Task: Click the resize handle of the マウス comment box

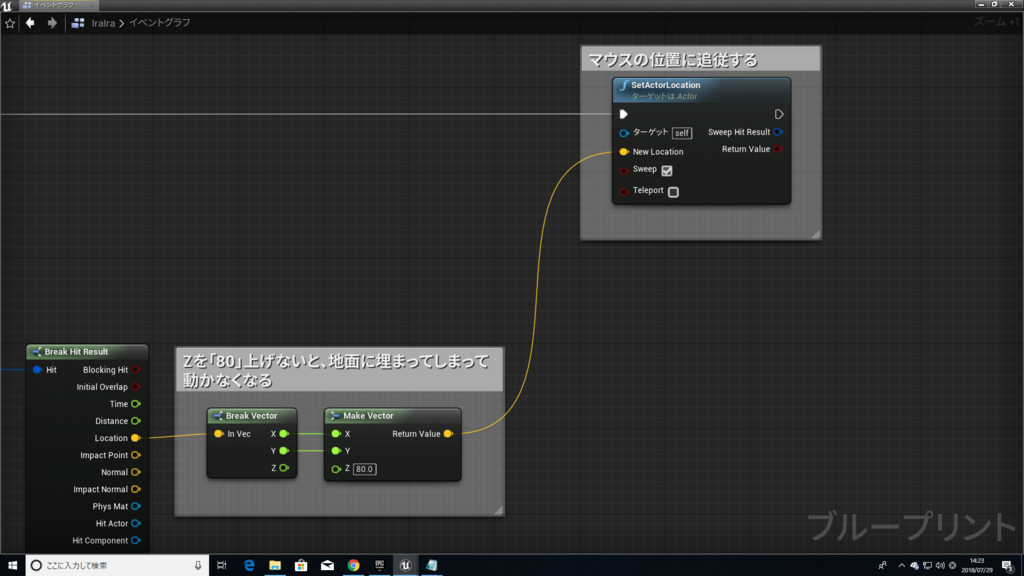Action: tap(816, 234)
